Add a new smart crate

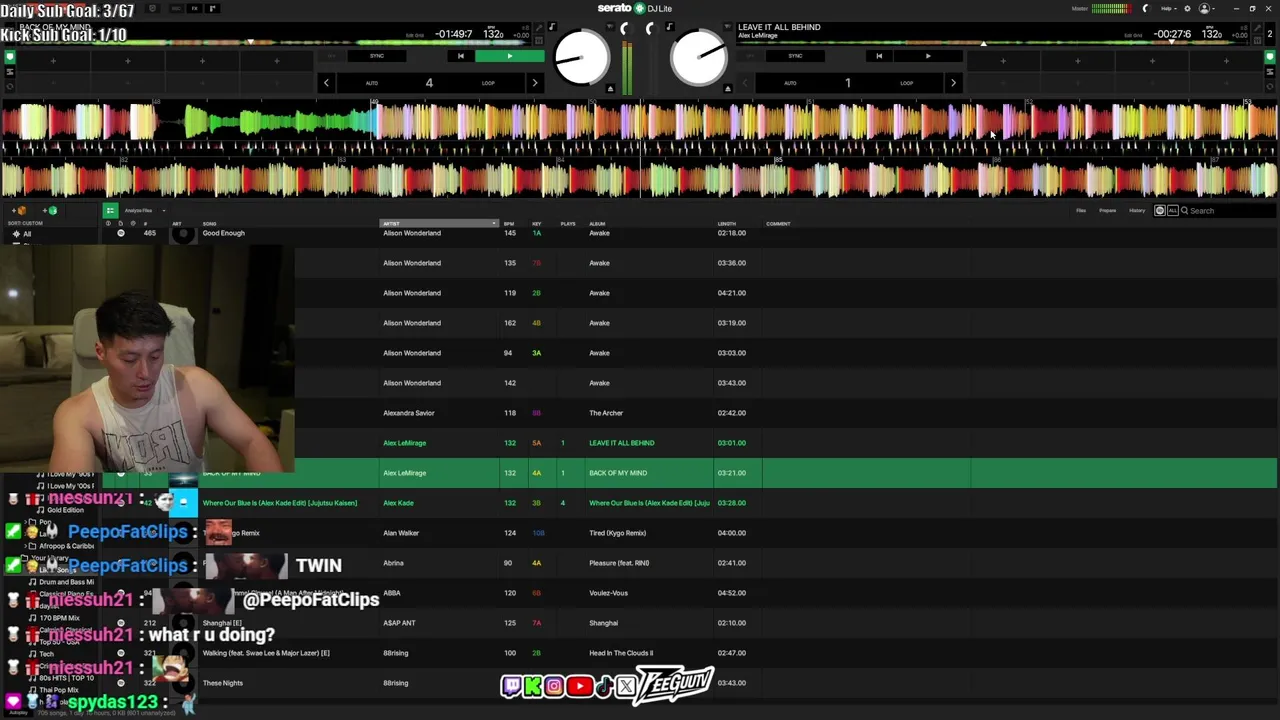tap(49, 210)
